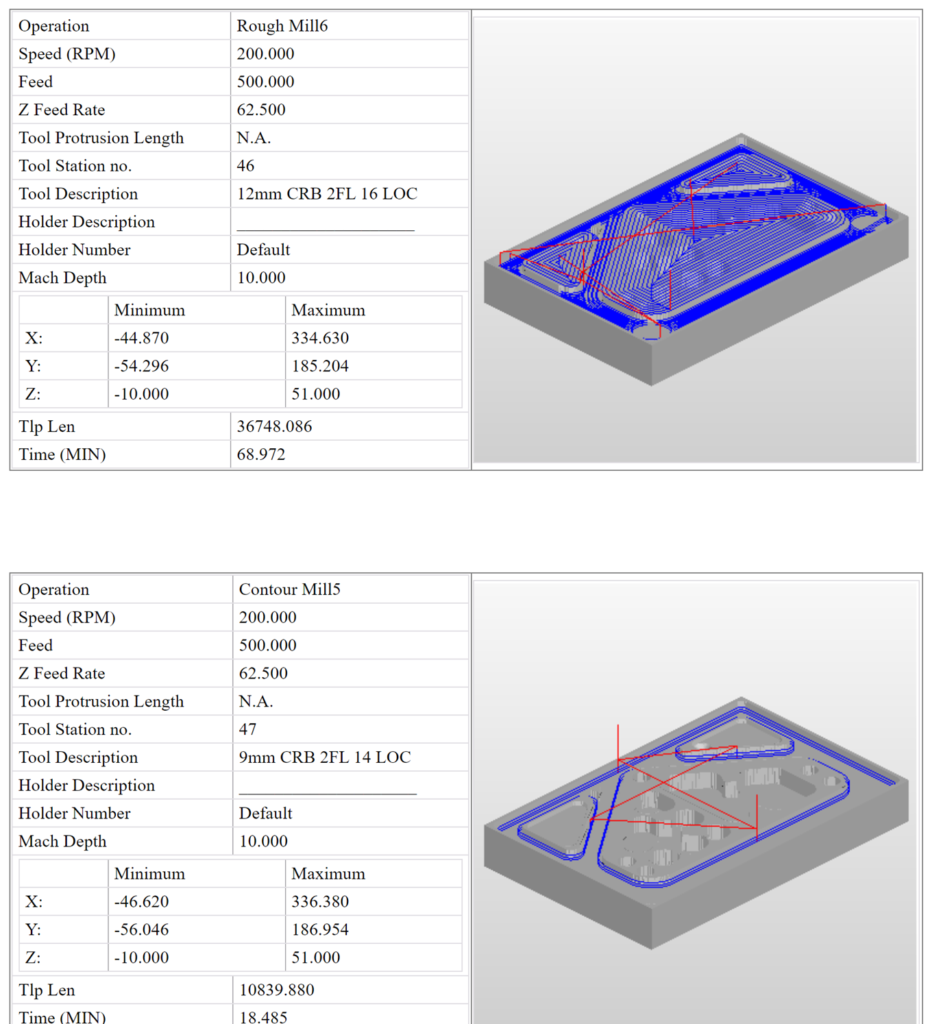Click the Rough Mill6 toolpath preview image

(x=697, y=237)
